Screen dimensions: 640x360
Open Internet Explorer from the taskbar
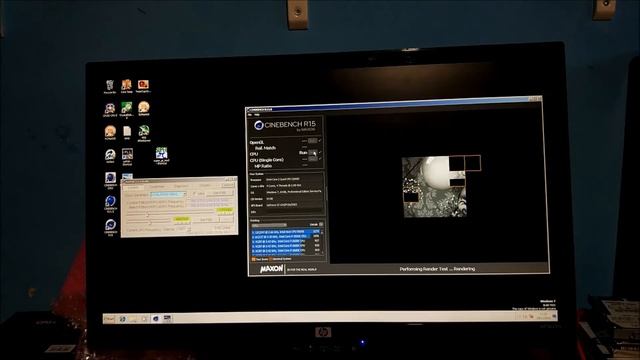tap(122, 319)
